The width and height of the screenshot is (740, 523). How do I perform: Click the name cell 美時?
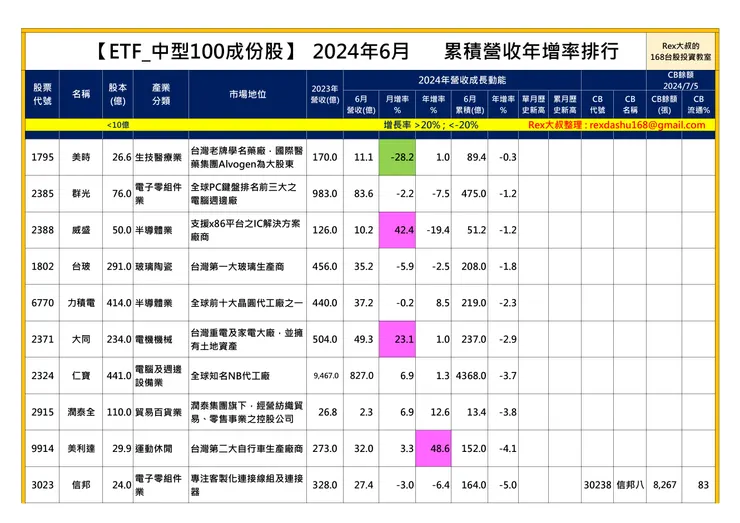pyautogui.click(x=81, y=157)
